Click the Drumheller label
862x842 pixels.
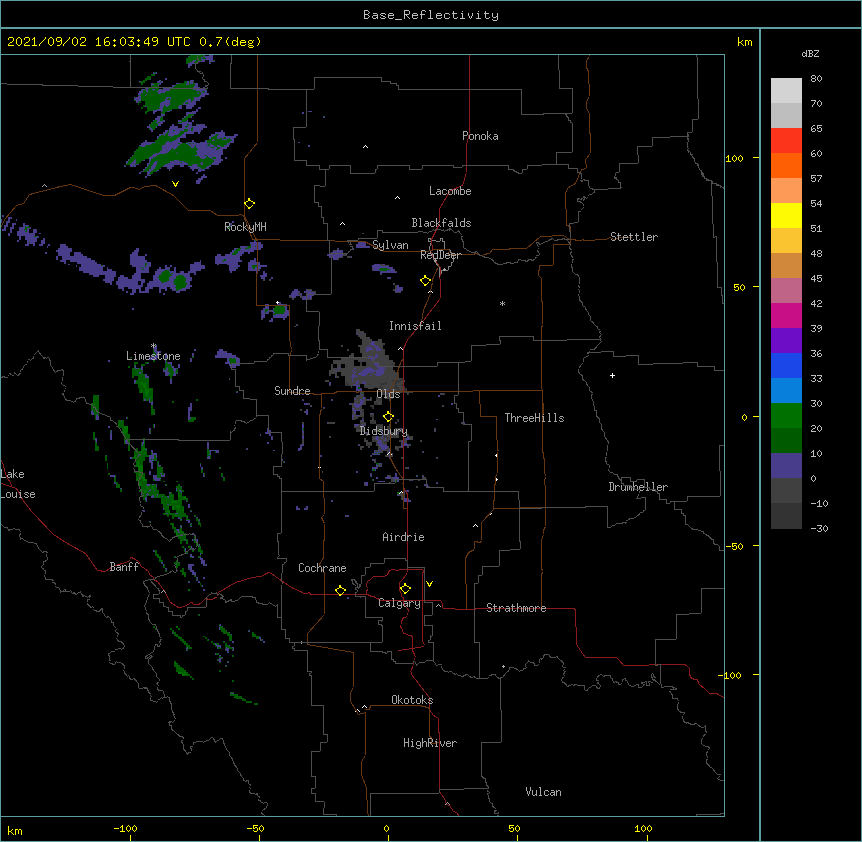(638, 487)
